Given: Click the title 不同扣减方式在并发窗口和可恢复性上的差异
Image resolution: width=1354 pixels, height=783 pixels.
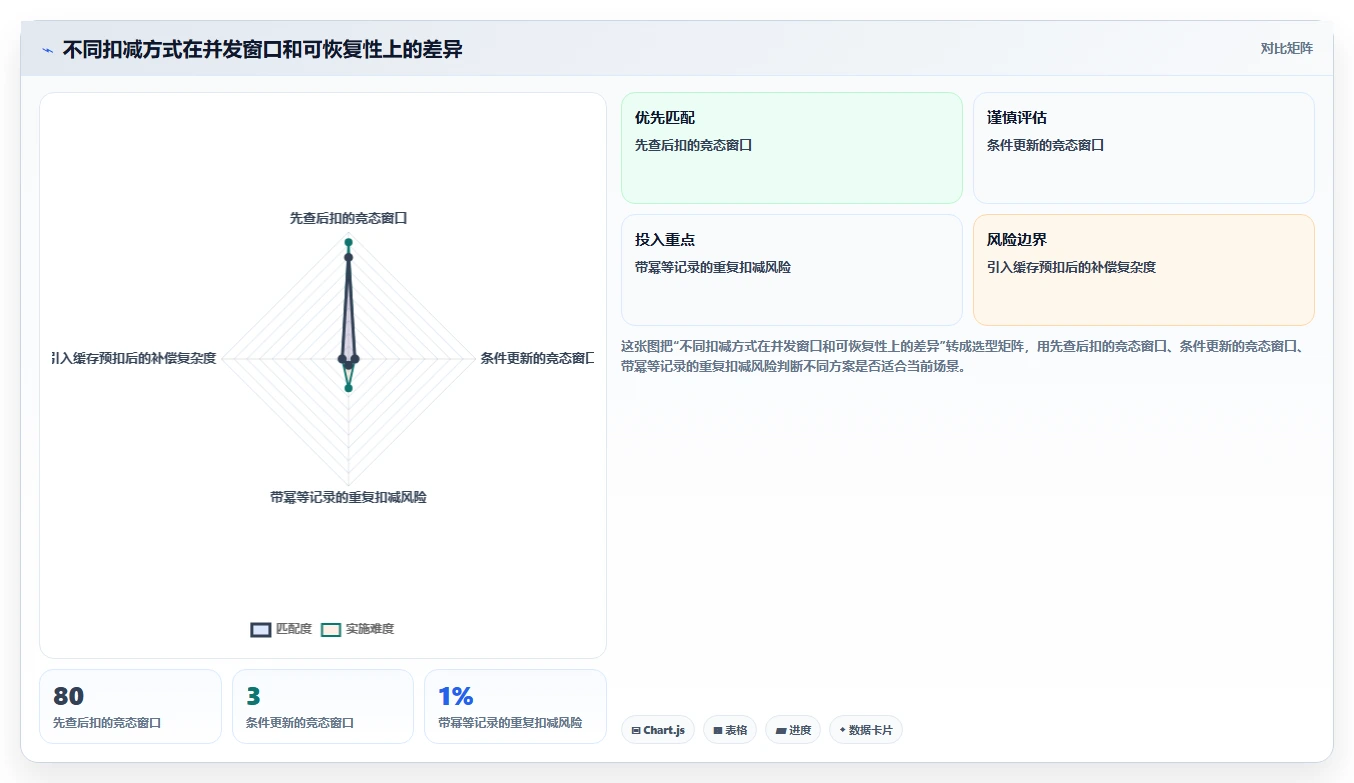Looking at the screenshot, I should tap(263, 49).
